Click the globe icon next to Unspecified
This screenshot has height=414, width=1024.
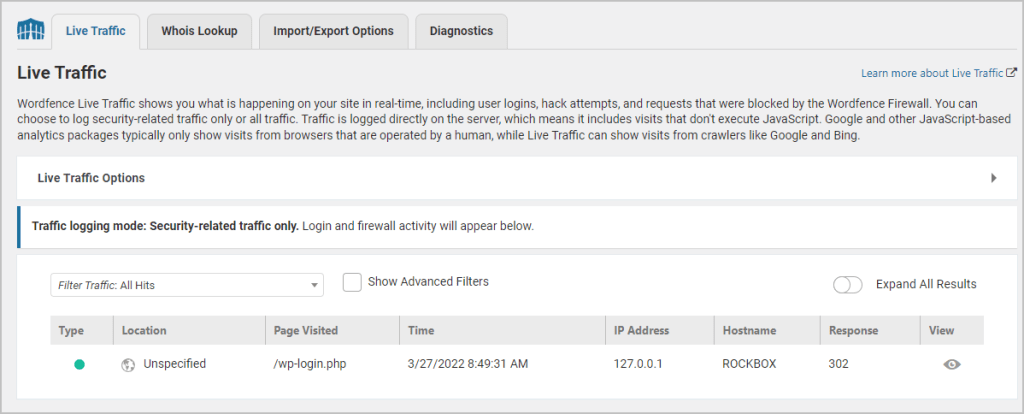coord(128,365)
